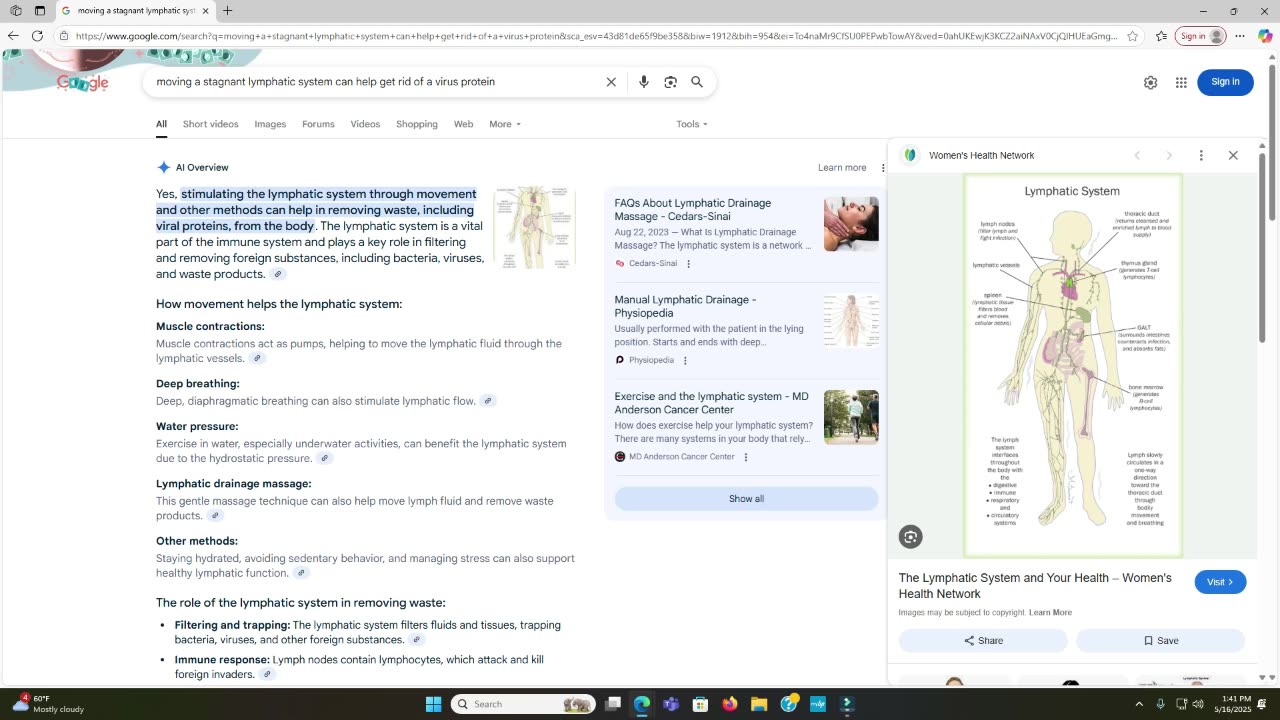This screenshot has width=1280, height=720.
Task: Start a voice search with the microphone
Action: [x=644, y=82]
